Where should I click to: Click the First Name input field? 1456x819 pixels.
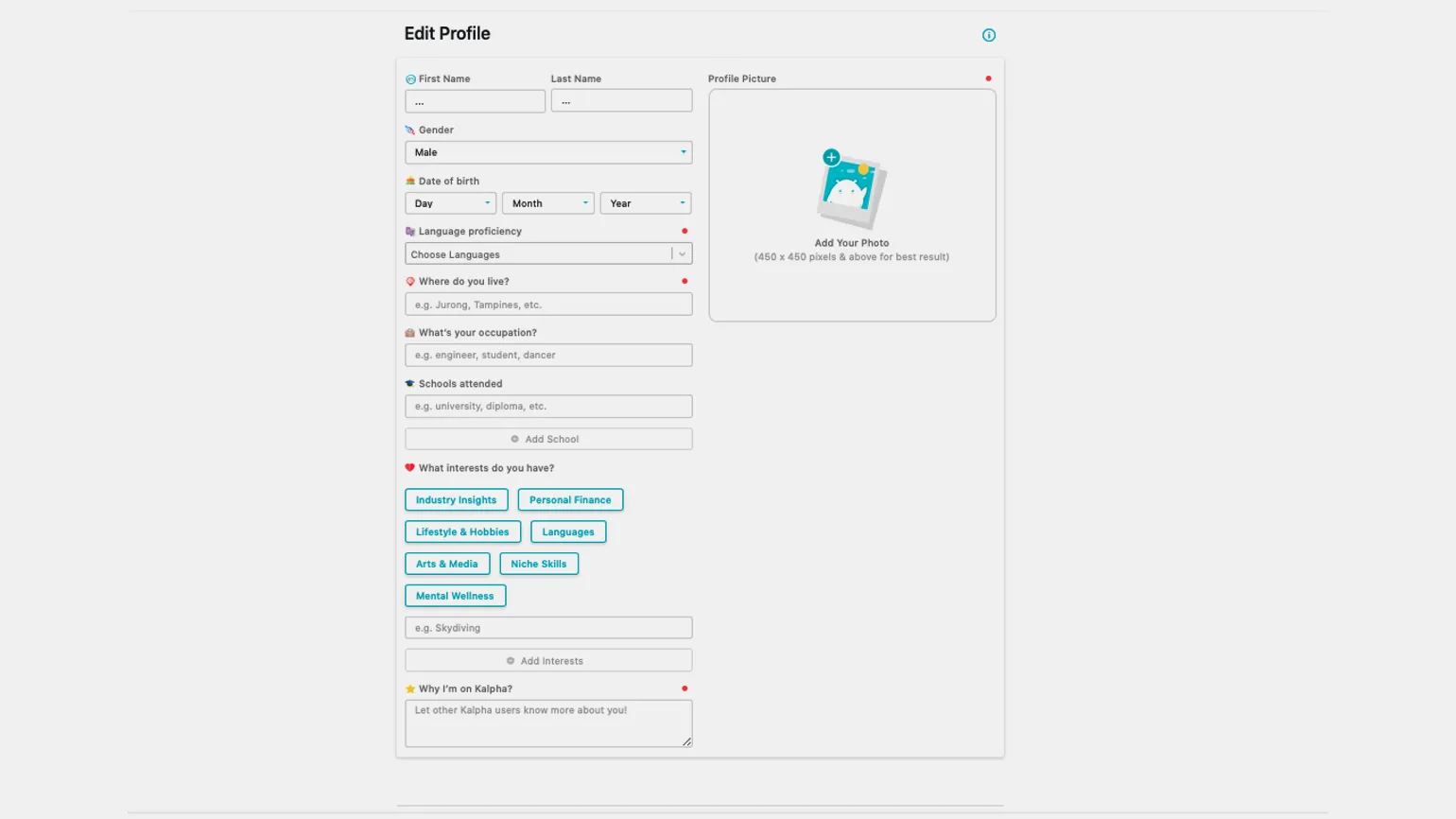point(475,101)
